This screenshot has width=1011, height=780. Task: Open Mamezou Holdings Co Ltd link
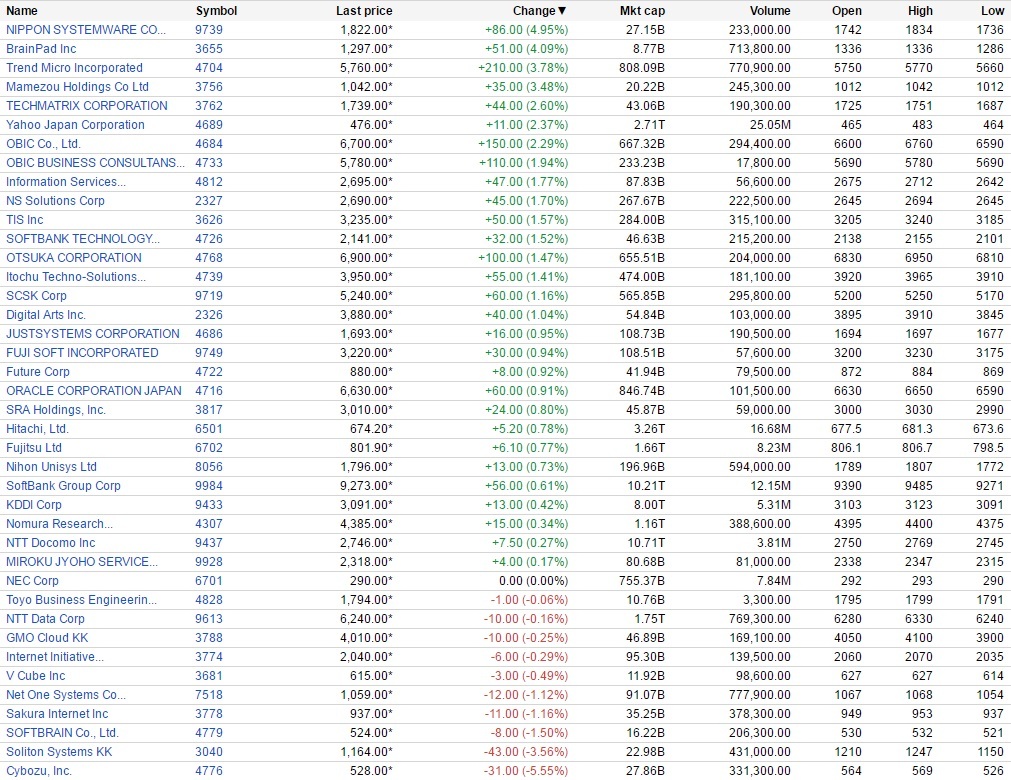coord(77,87)
